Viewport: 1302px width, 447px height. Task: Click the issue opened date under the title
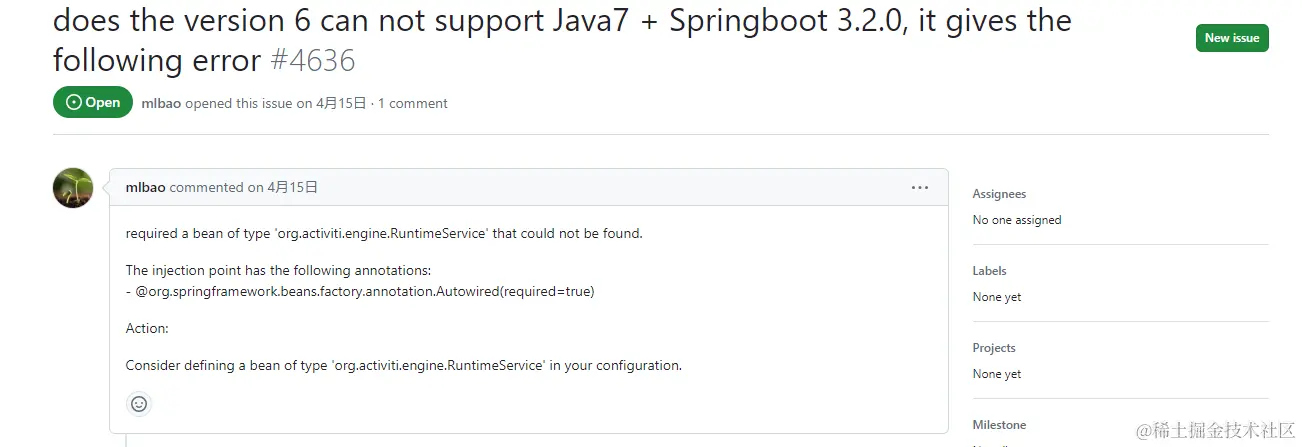click(x=341, y=103)
